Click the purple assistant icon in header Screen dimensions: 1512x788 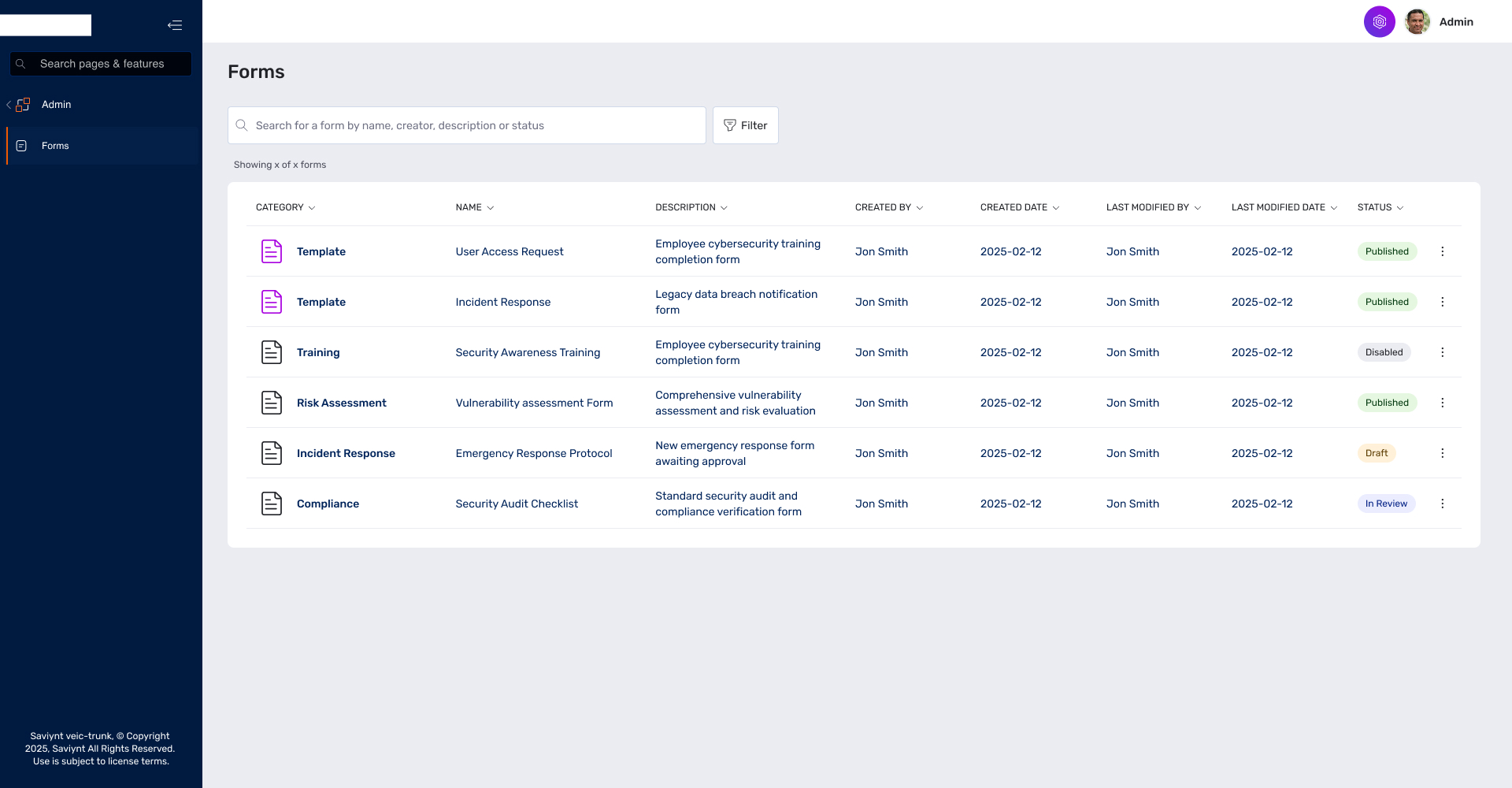tap(1379, 22)
